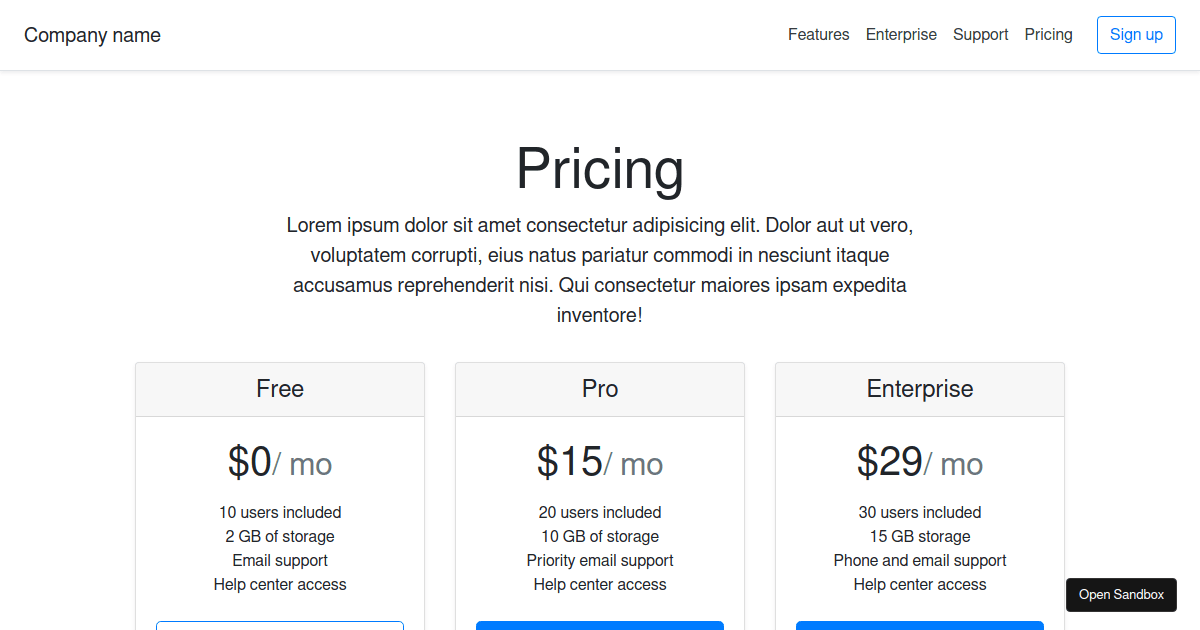Click the Enterprise plan card header
This screenshot has width=1200, height=630.
920,389
